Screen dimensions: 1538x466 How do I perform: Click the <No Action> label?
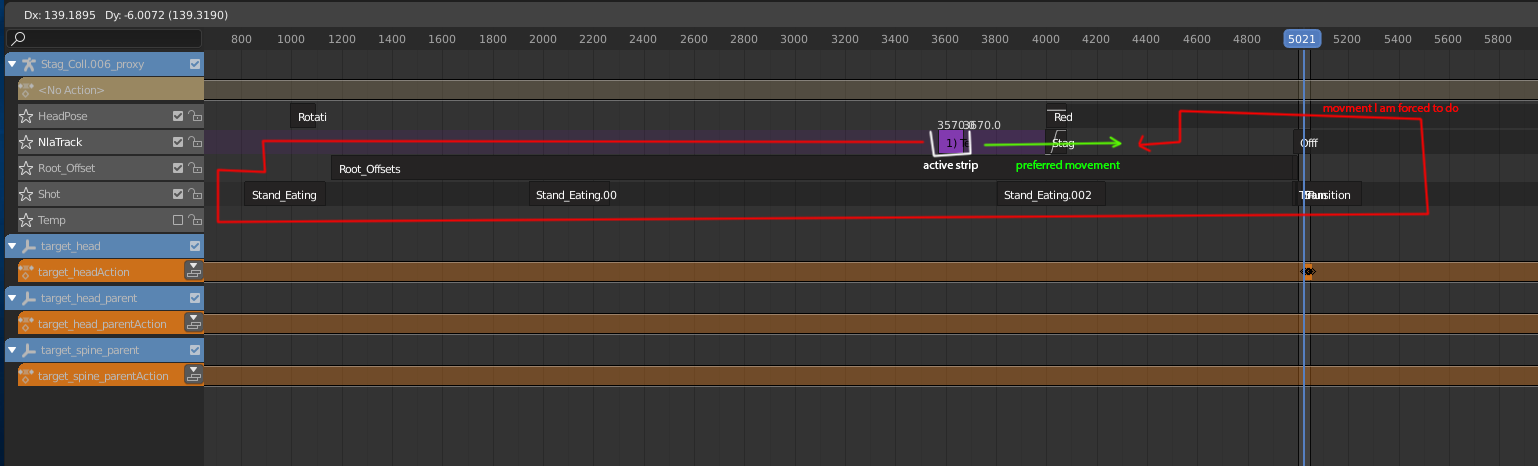point(71,90)
